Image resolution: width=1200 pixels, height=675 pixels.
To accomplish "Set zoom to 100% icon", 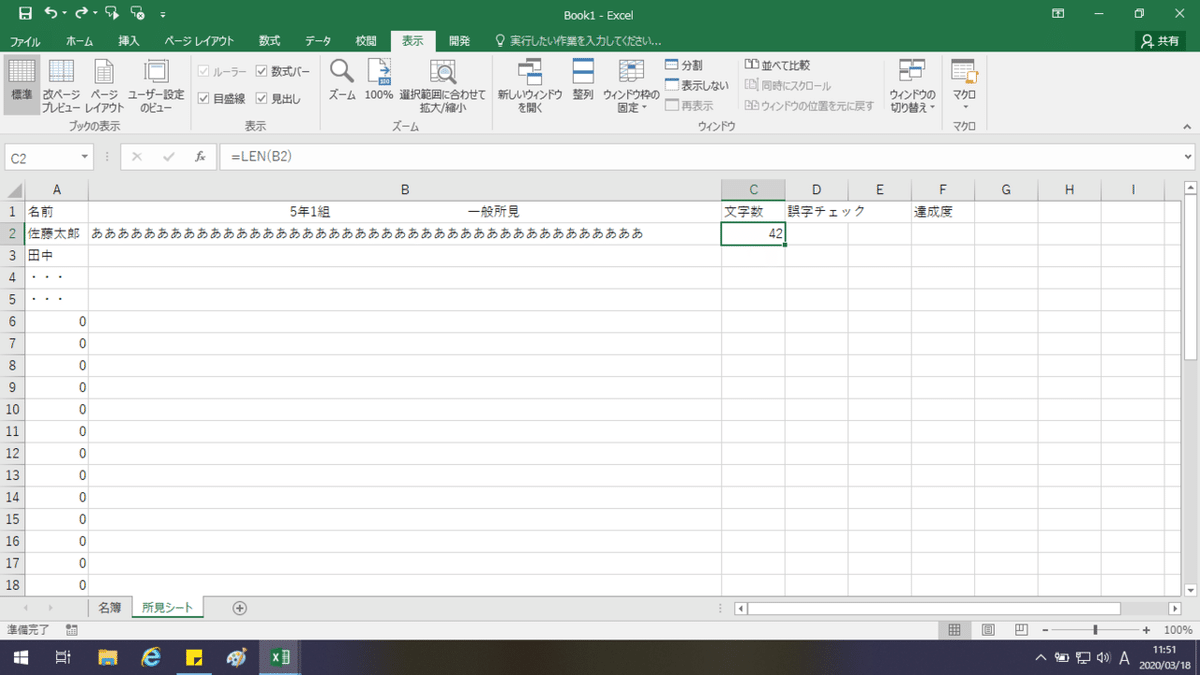I will point(379,80).
